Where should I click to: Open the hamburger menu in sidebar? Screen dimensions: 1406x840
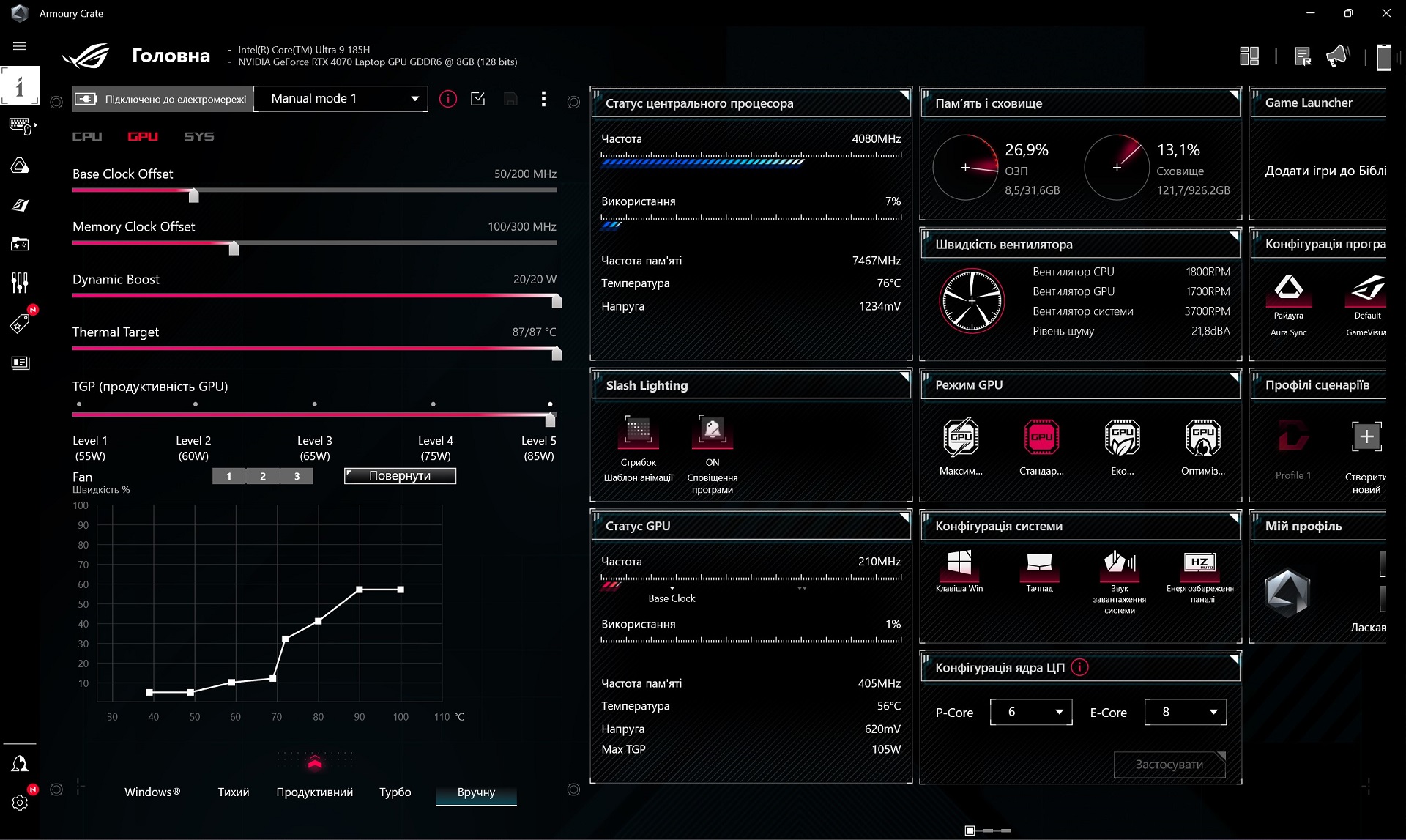click(x=20, y=45)
